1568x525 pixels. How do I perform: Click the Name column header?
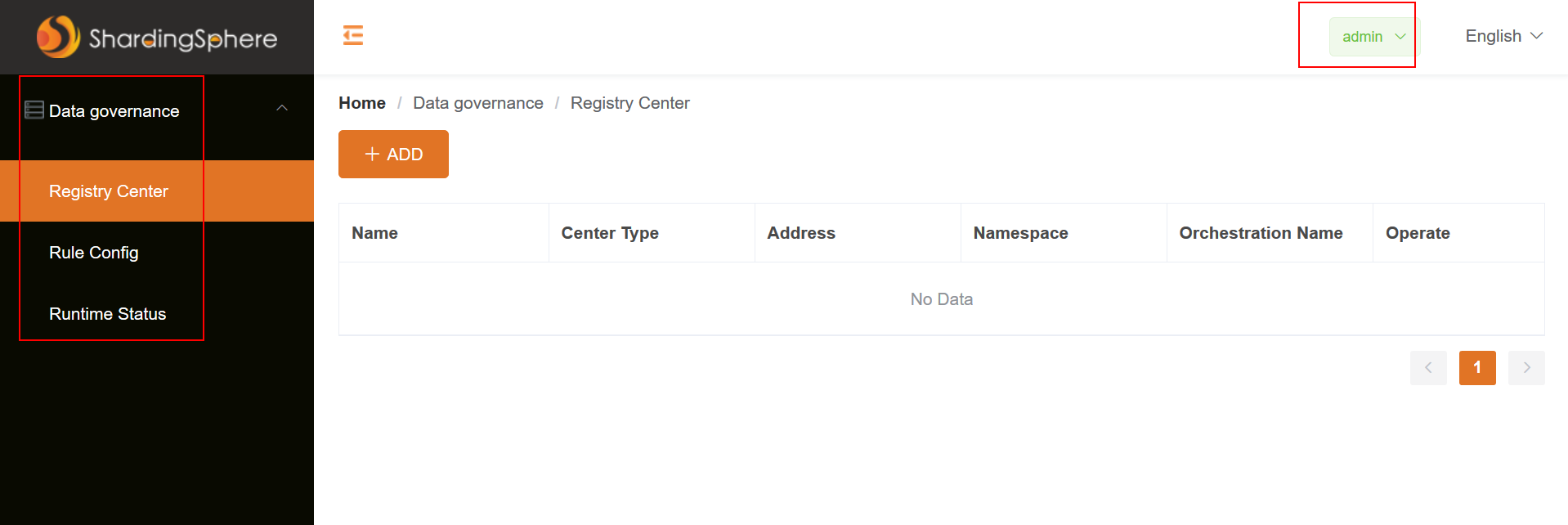(374, 233)
